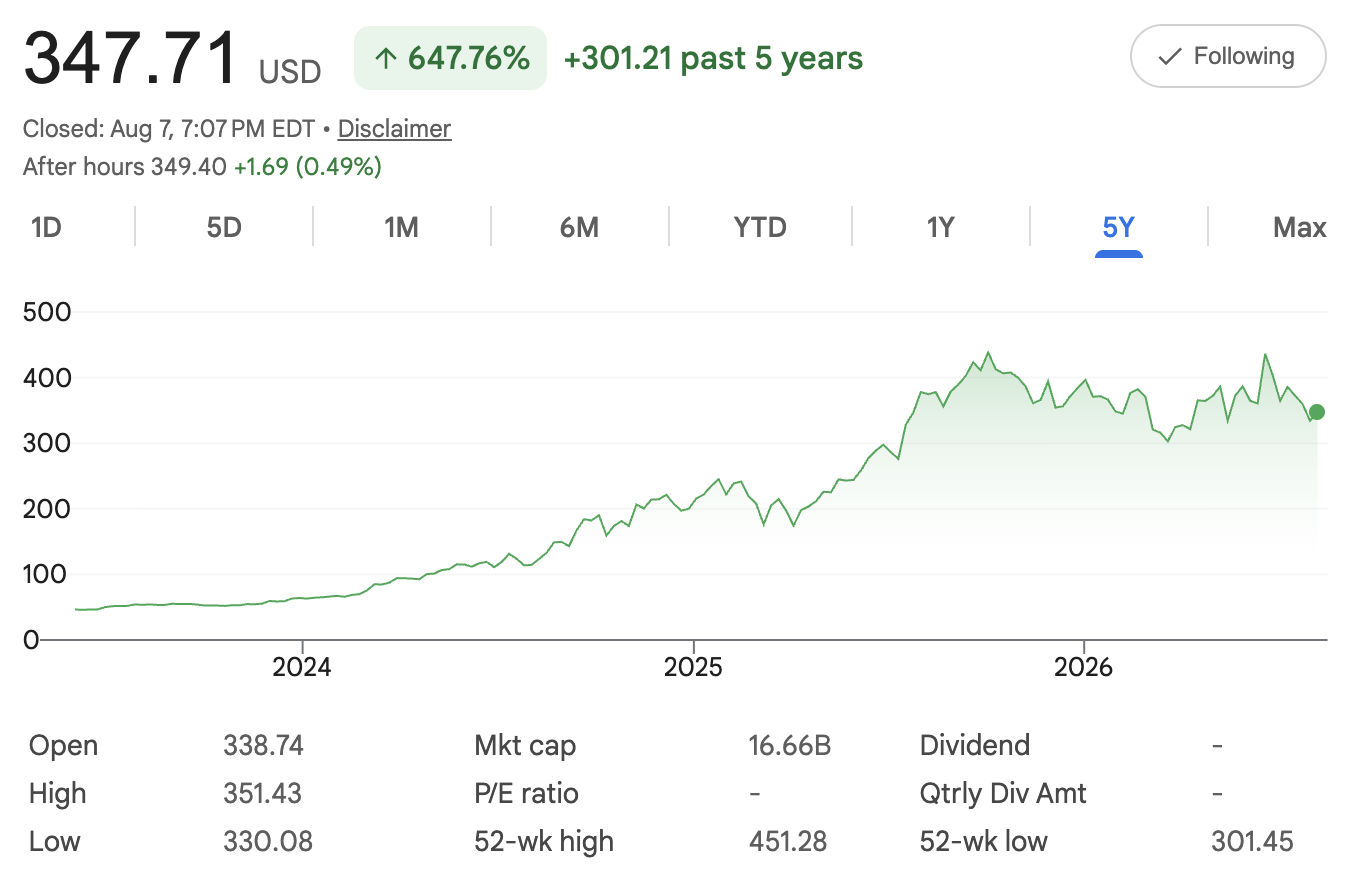This screenshot has width=1348, height=876.
Task: Switch to the 1Y range tab
Action: (940, 227)
